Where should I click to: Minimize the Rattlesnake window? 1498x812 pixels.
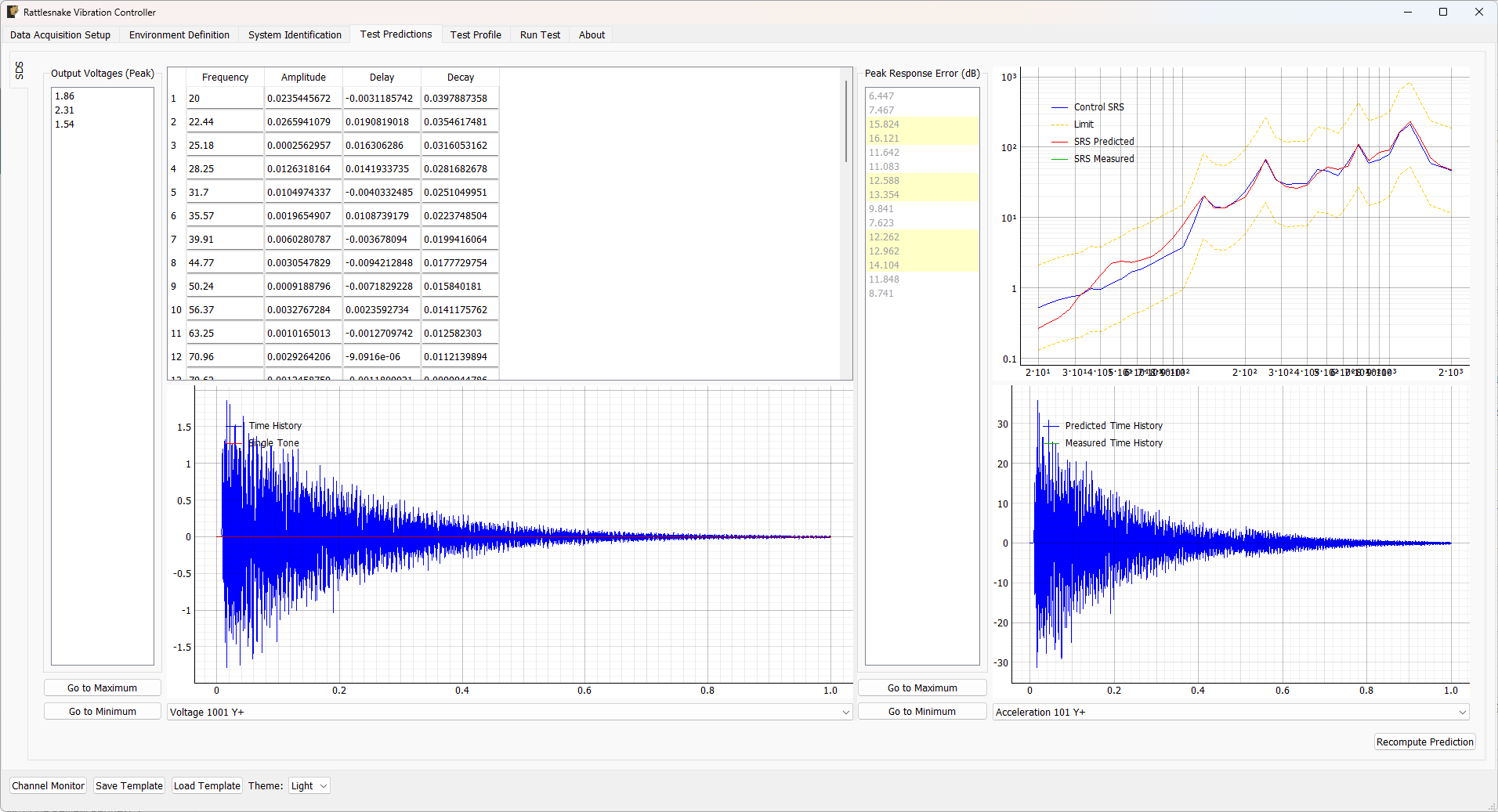[x=1407, y=12]
